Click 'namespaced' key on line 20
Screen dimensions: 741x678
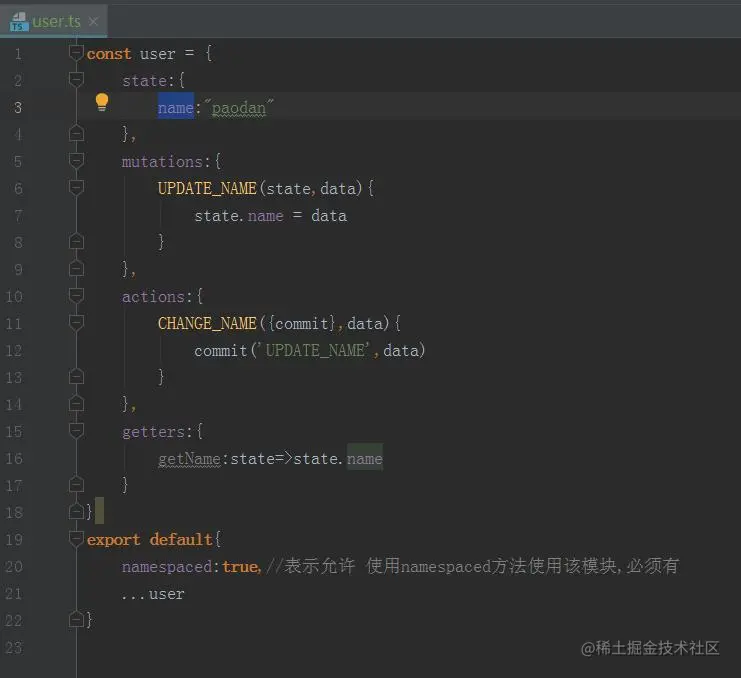click(167, 566)
